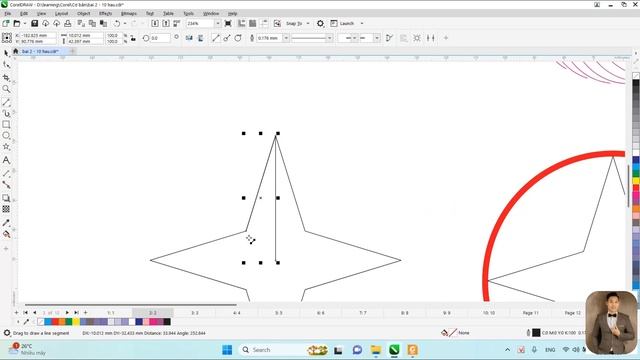Viewport: 640px width, 360px height.
Task: Select the Parallel Dimension tool
Action: (6, 173)
